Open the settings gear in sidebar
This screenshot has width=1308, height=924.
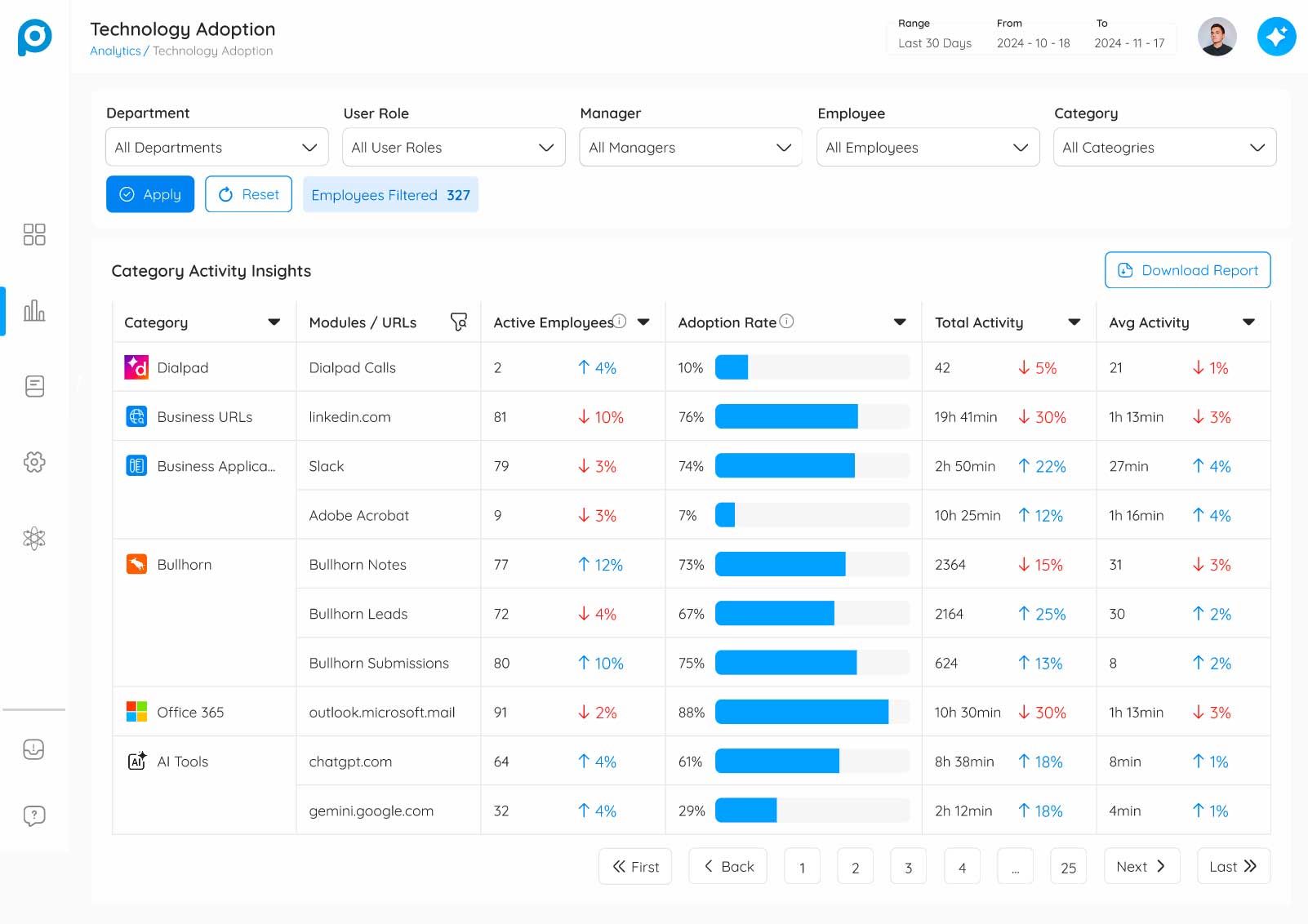click(34, 462)
